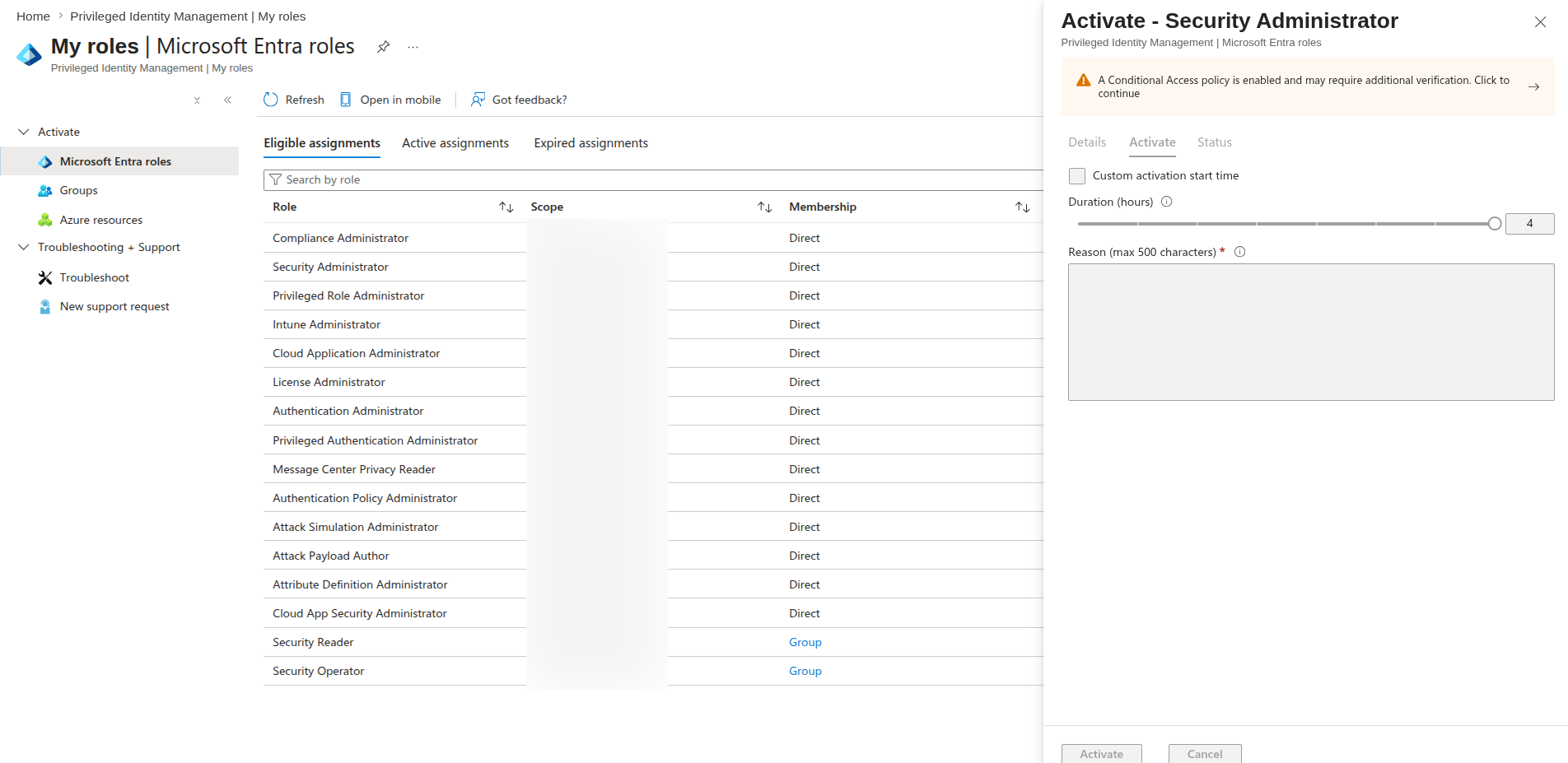Click the Azure resources sidebar icon

coord(45,220)
